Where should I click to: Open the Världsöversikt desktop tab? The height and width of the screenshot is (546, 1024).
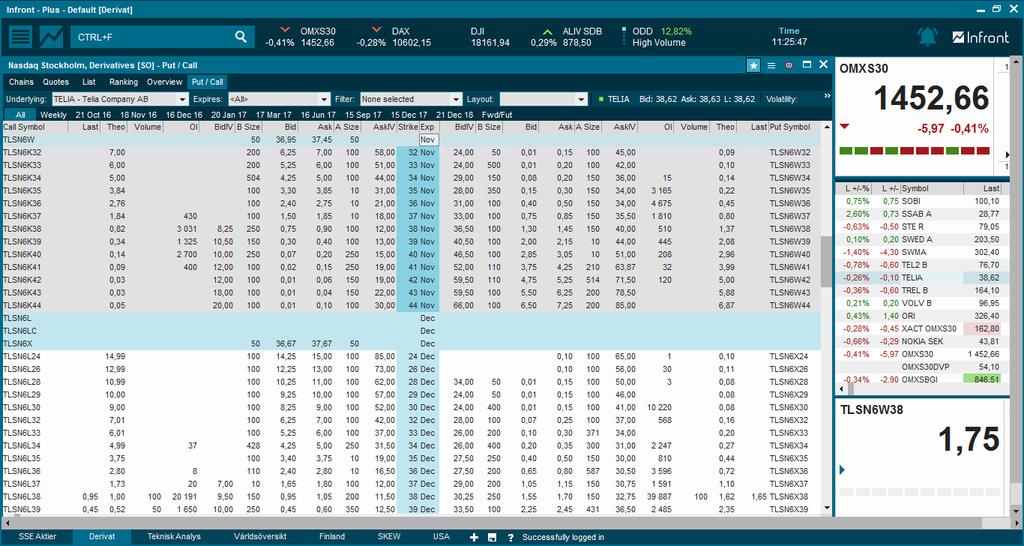click(261, 537)
